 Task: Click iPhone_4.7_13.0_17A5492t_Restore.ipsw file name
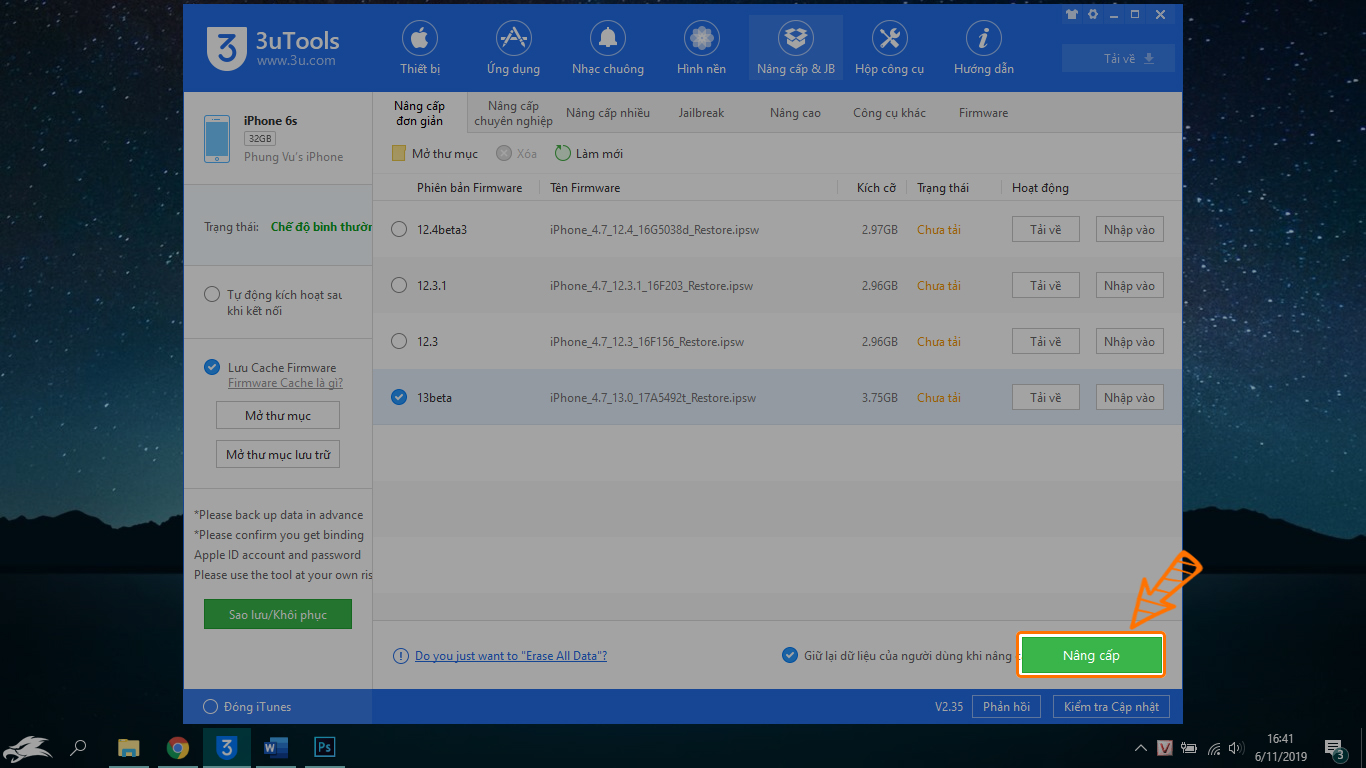point(653,398)
